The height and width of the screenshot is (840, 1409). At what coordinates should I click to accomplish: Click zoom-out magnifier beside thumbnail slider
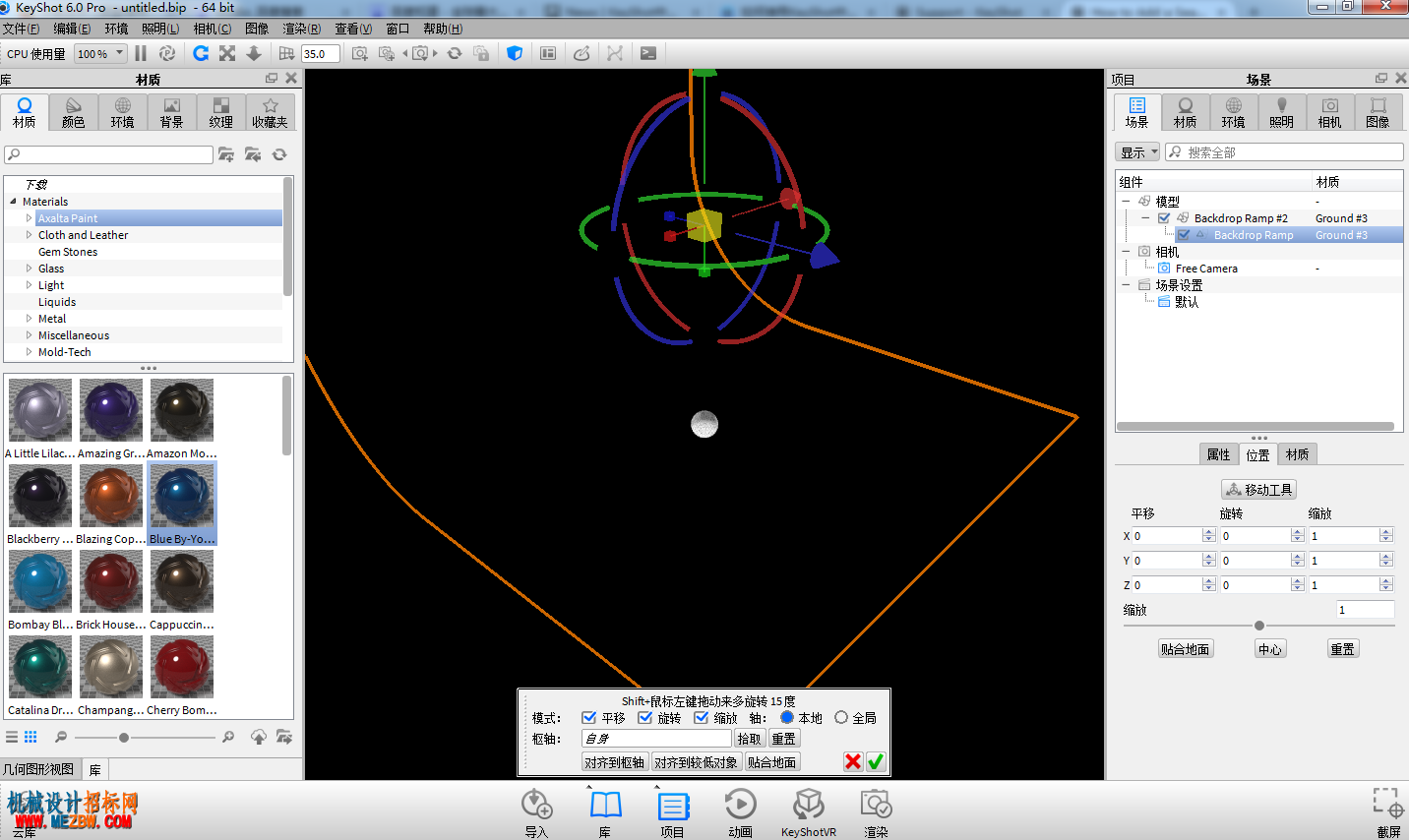click(61, 737)
